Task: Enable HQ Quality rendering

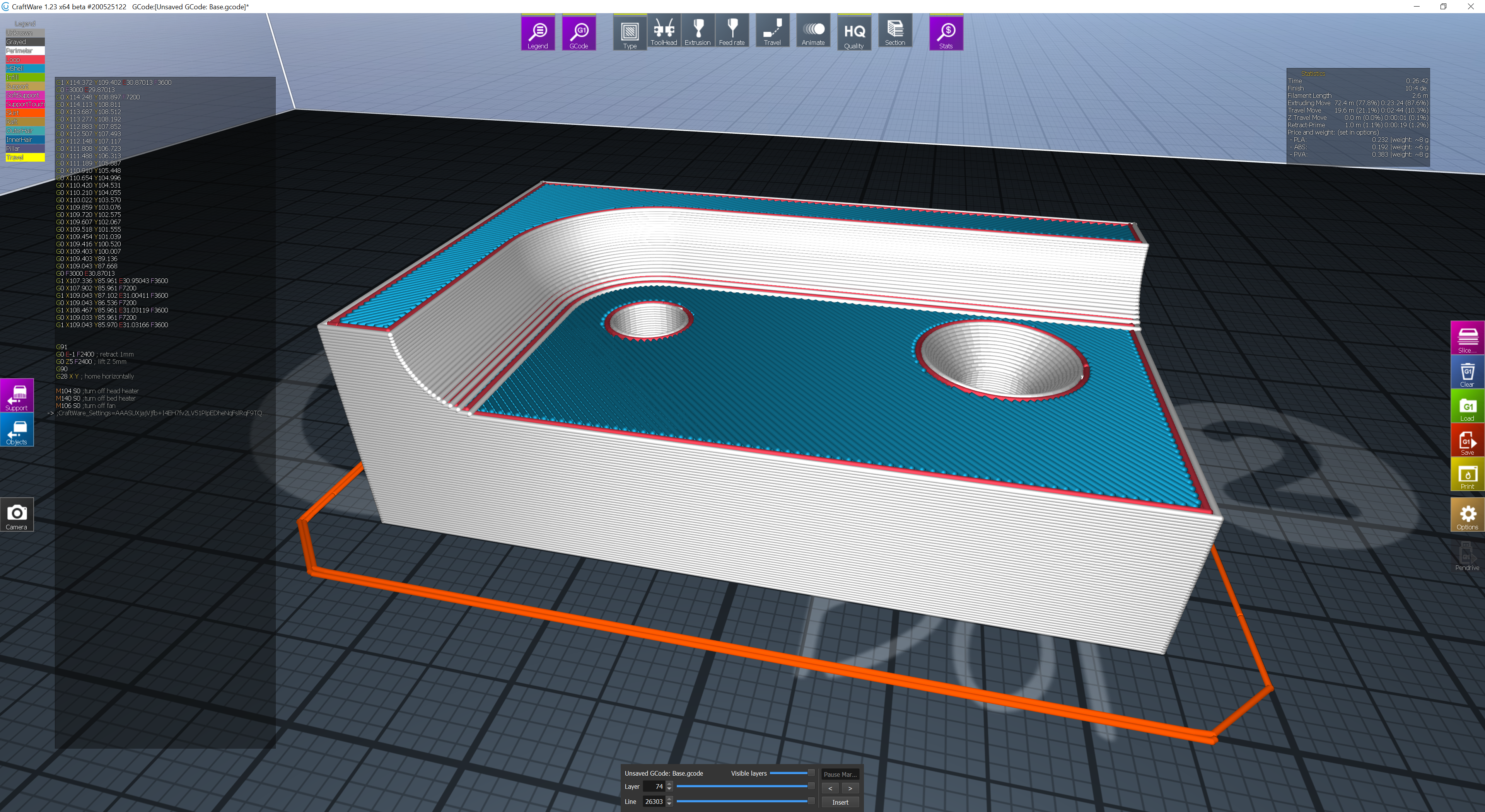Action: coord(854,33)
